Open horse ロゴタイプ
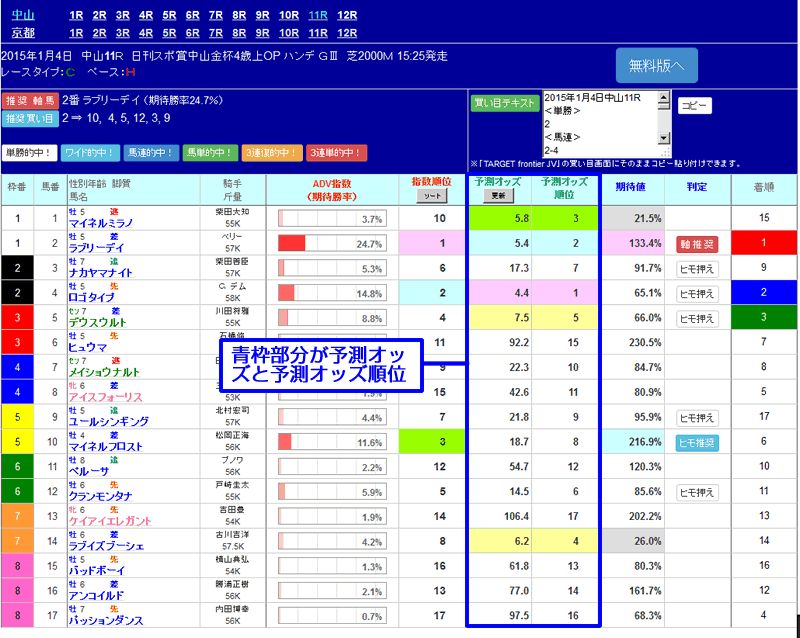 pyautogui.click(x=91, y=298)
